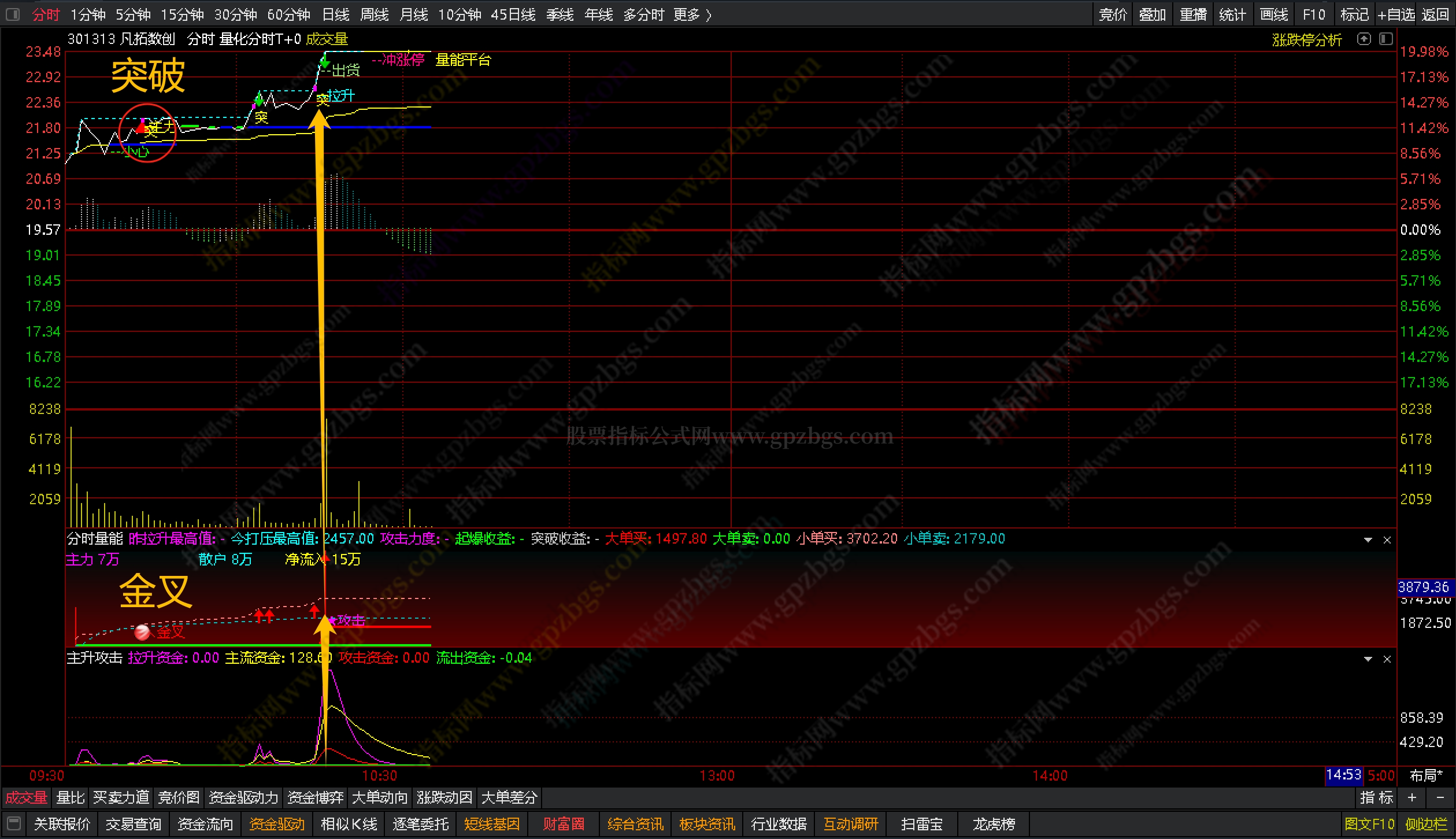Click the split-window icon beside 涨跌停分析
The image size is (1456, 839).
(1386, 39)
